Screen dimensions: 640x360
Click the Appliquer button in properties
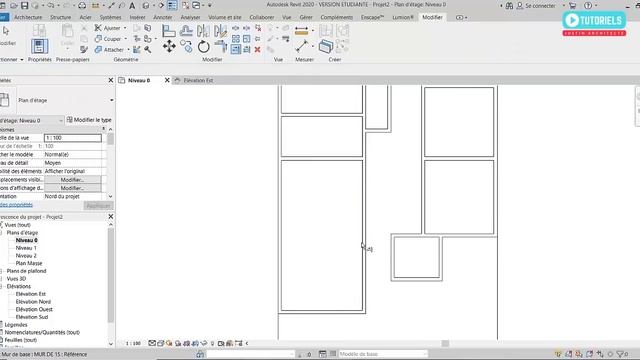coord(98,206)
